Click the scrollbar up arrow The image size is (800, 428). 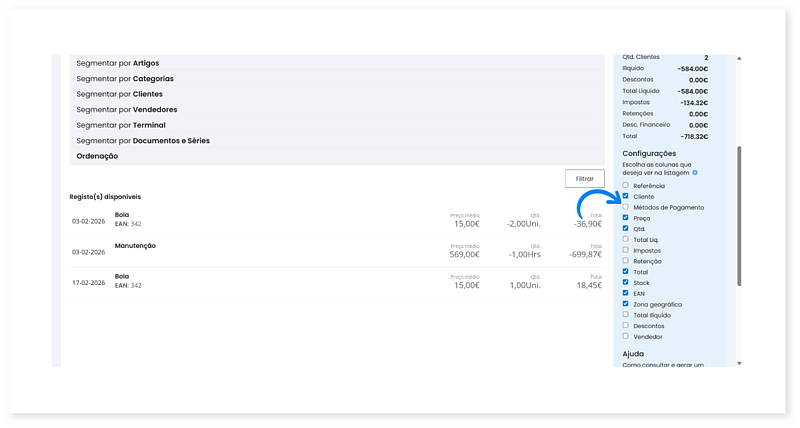point(740,59)
